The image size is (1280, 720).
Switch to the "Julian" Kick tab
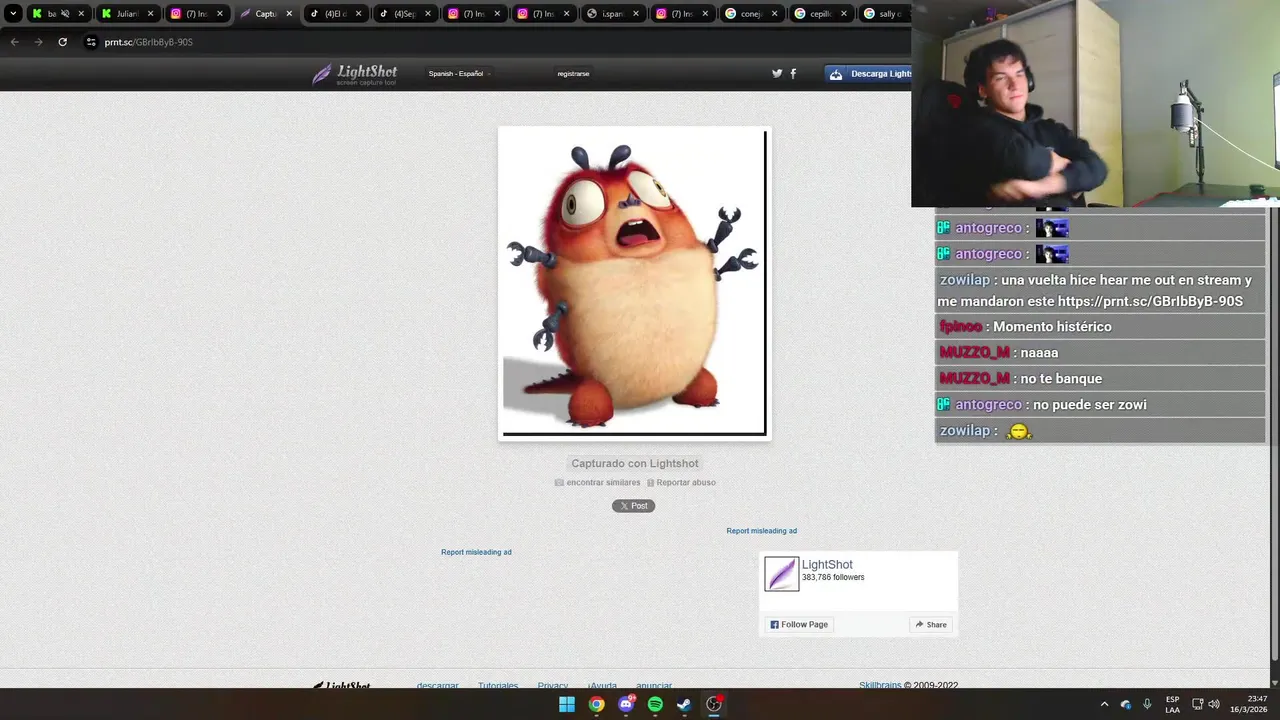pos(127,14)
